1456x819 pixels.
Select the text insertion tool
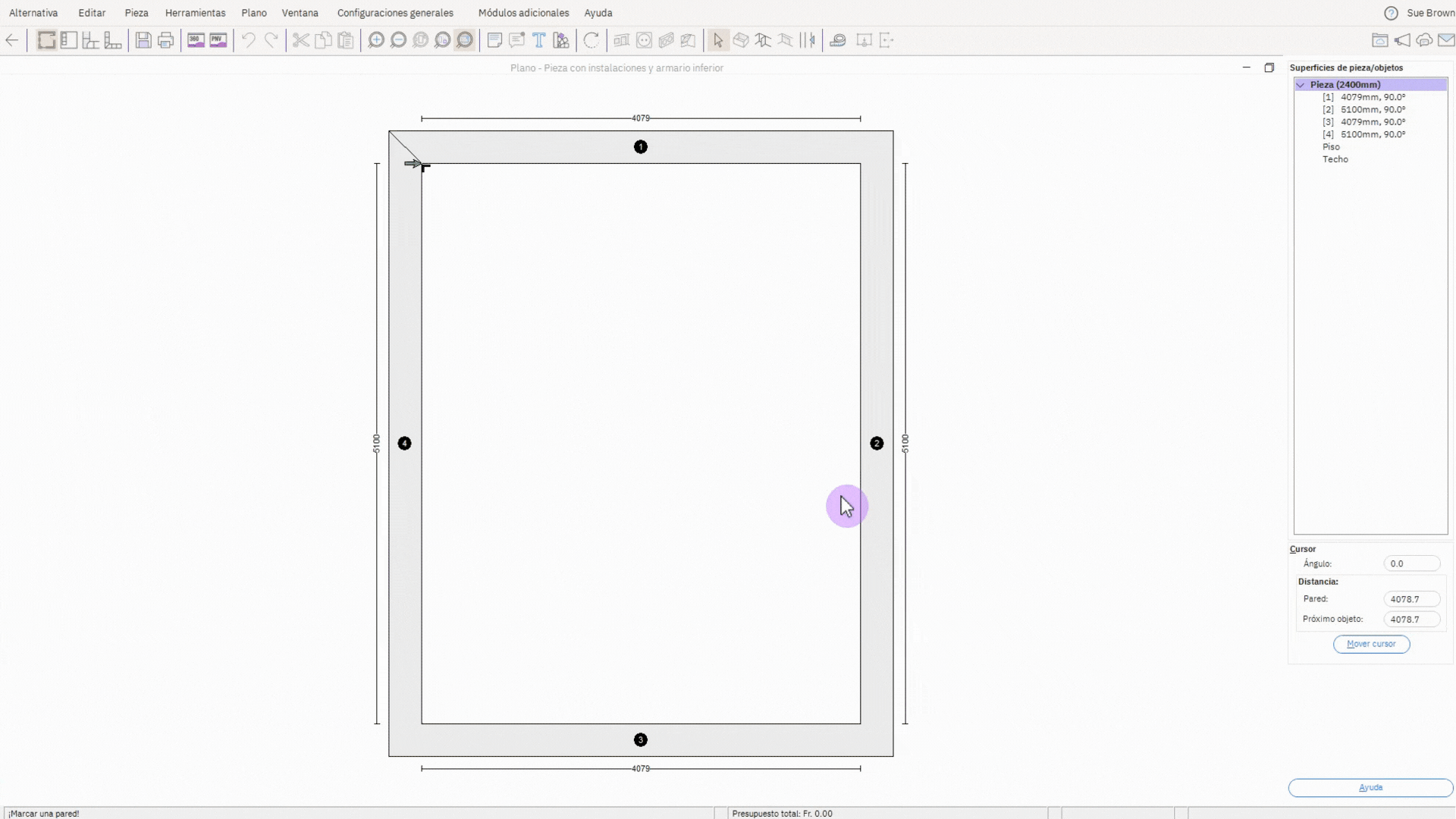click(x=541, y=40)
